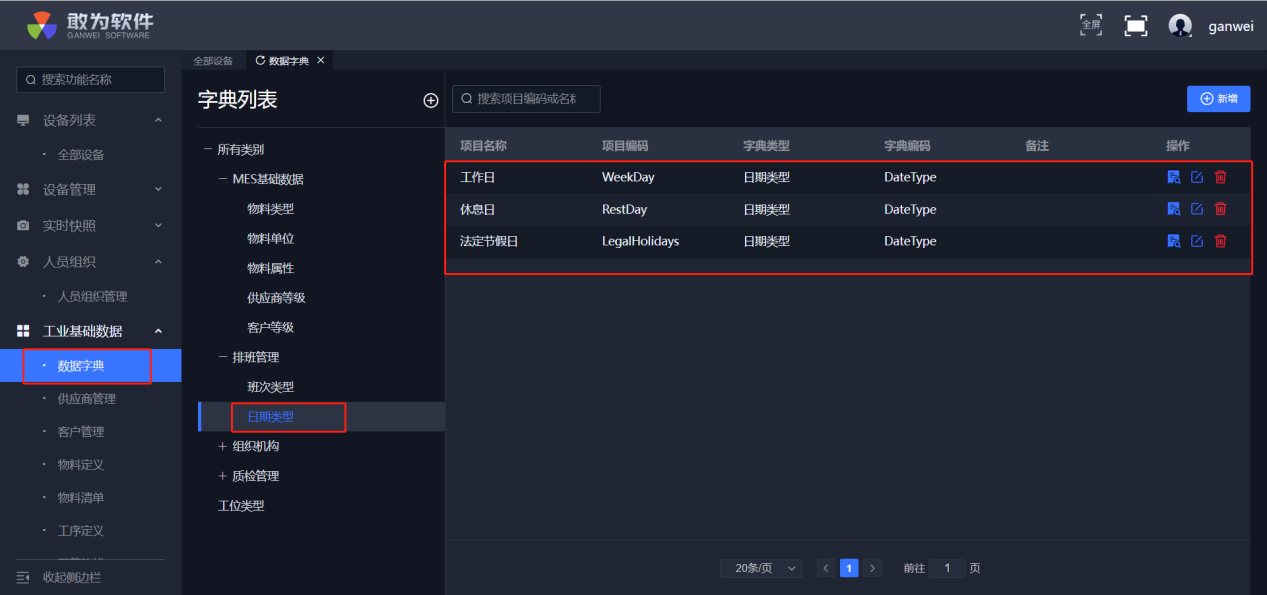Delete the 休息日 row
Screen dimensions: 1267x595
[x=1220, y=209]
